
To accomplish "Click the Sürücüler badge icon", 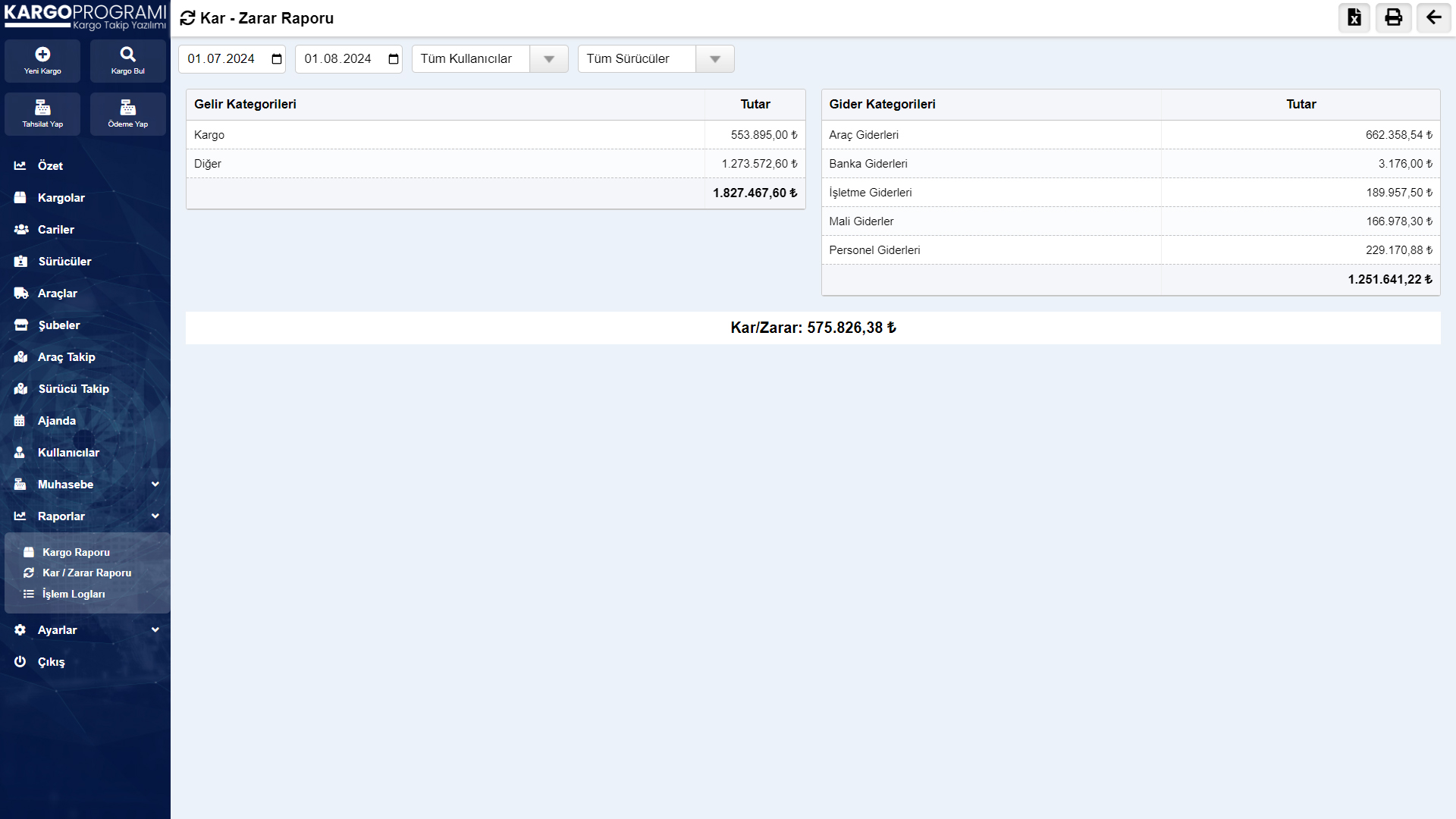I will coord(20,261).
